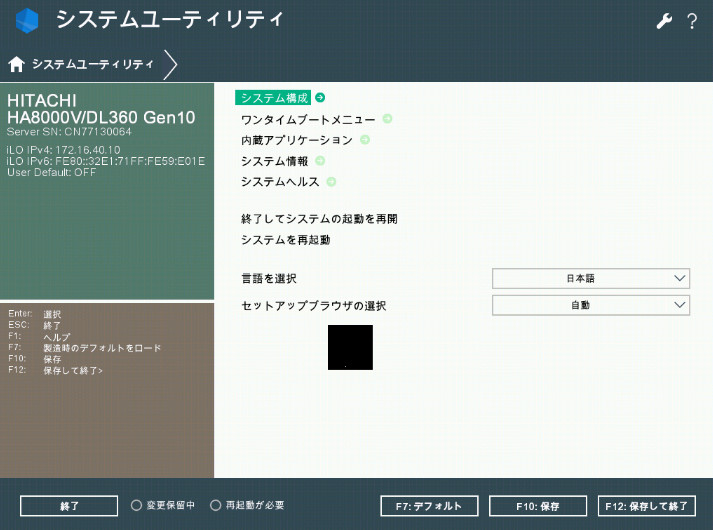
Task: Click the breadcrumb chevron separator arrow
Action: (171, 65)
